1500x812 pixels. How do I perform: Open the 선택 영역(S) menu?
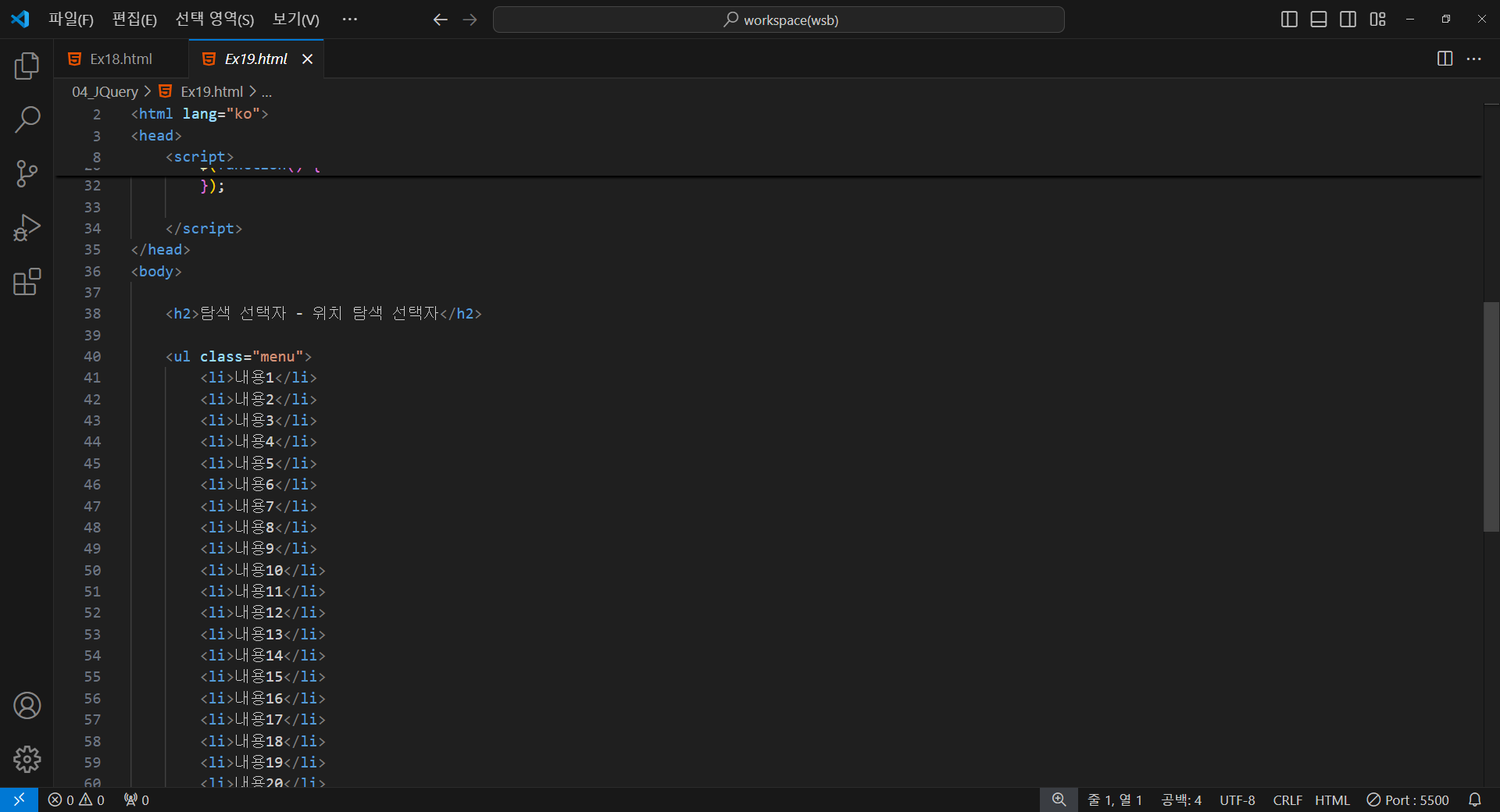pos(215,20)
